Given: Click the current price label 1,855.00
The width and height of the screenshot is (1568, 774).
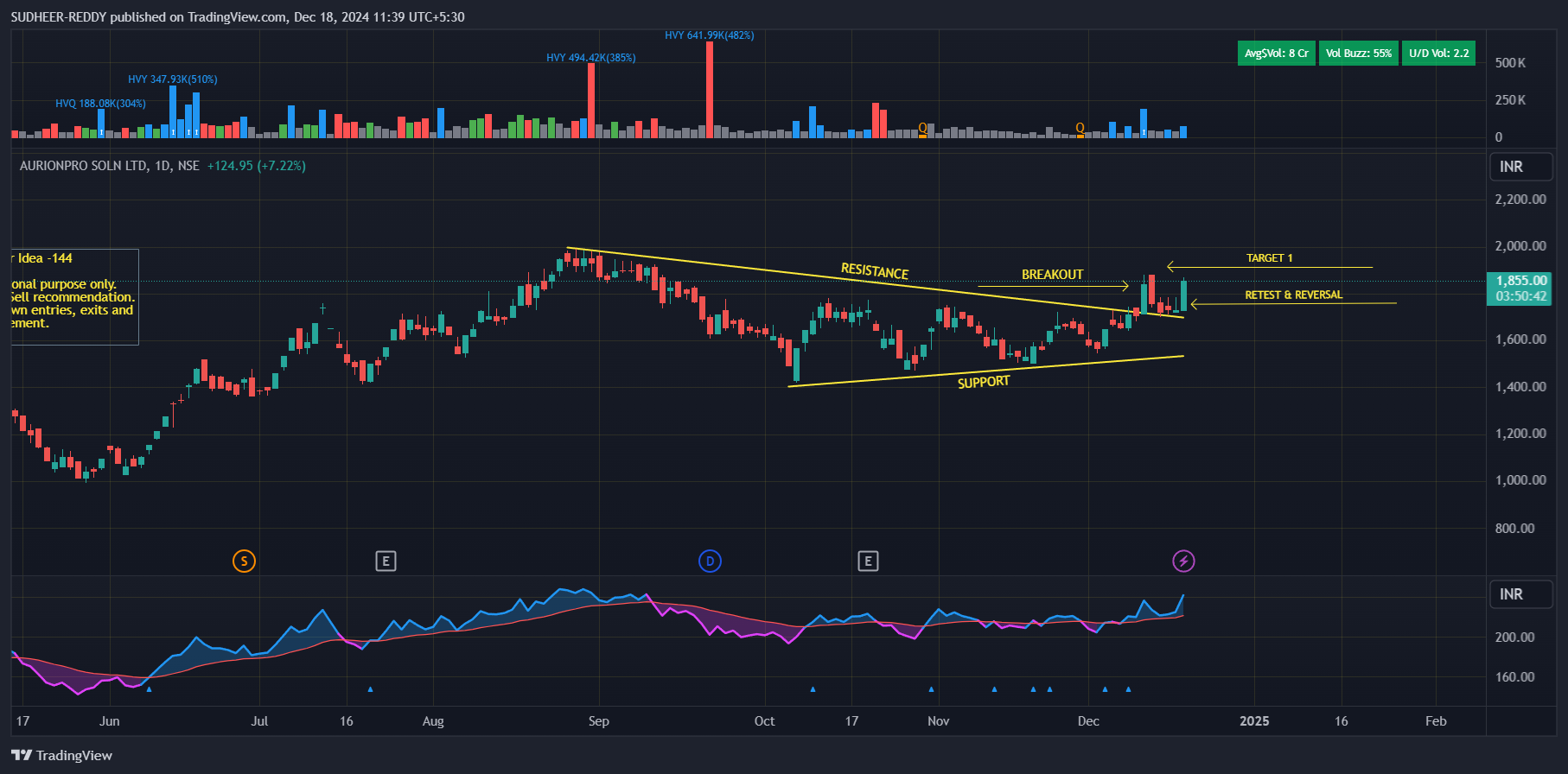Looking at the screenshot, I should (1521, 281).
